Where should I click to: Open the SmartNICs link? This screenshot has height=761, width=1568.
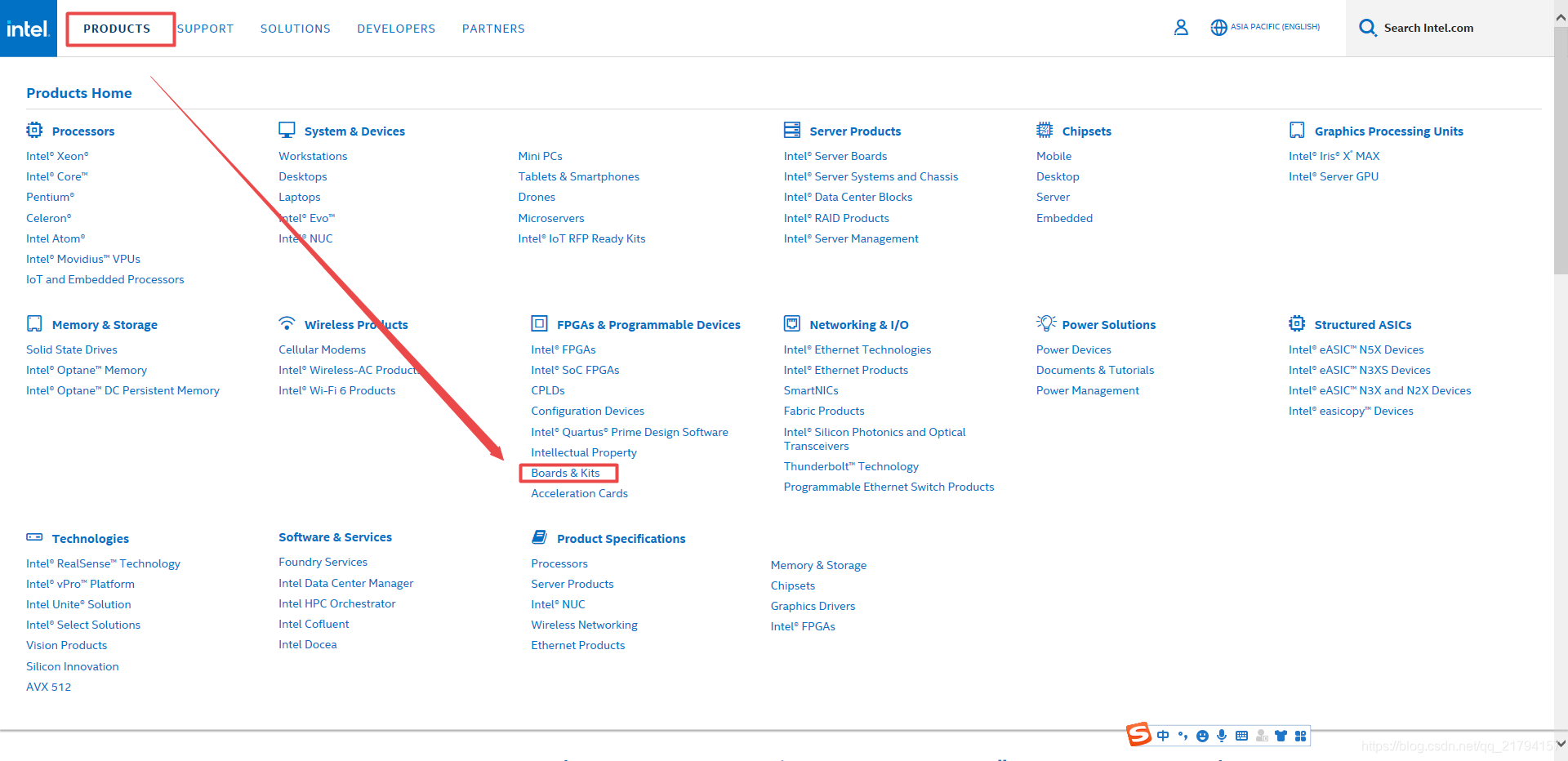click(811, 390)
